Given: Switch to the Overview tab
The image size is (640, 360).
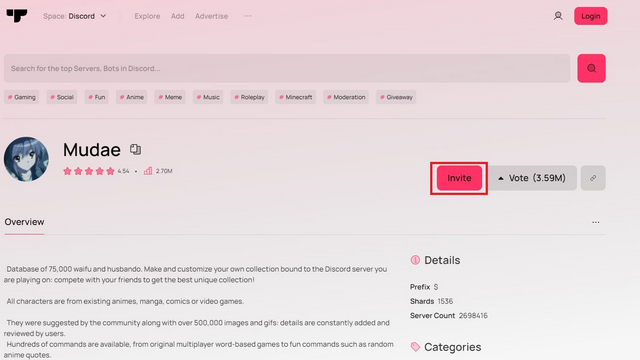Looking at the screenshot, I should click(24, 222).
